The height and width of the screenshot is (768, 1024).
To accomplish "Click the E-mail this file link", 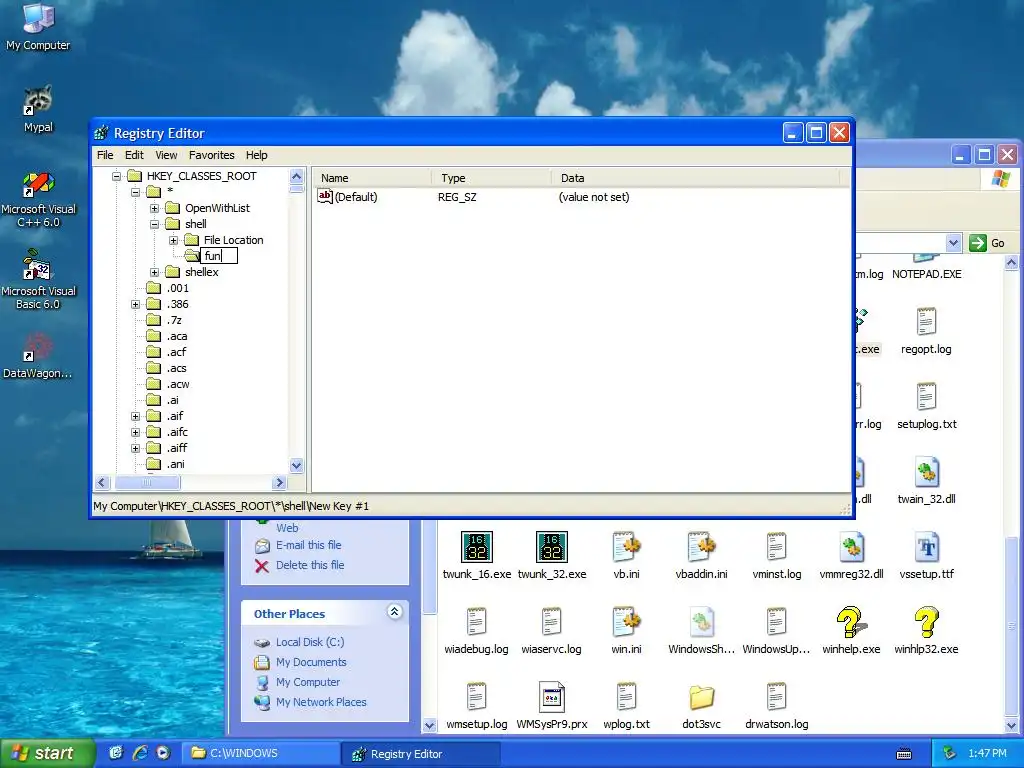I will pos(308,545).
